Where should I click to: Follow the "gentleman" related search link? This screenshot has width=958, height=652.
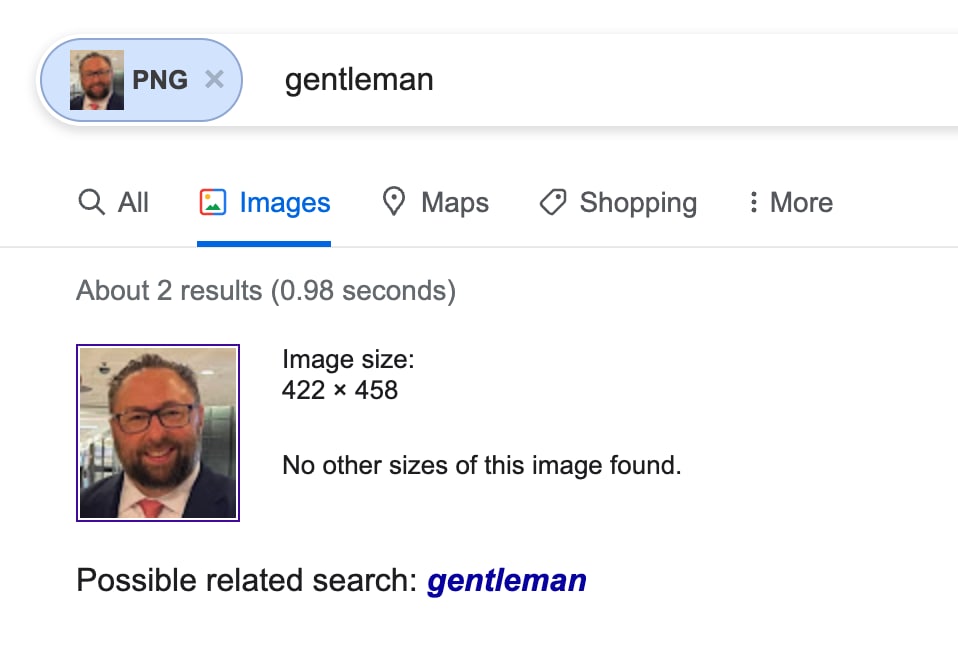pos(506,581)
